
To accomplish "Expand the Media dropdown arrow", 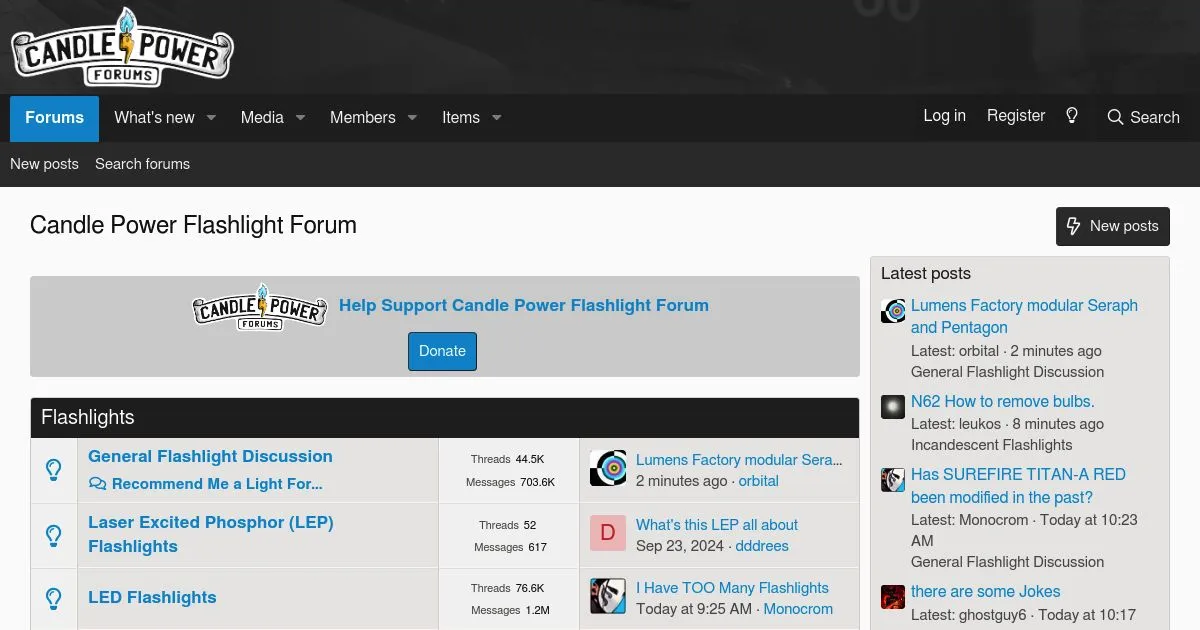I will [300, 118].
